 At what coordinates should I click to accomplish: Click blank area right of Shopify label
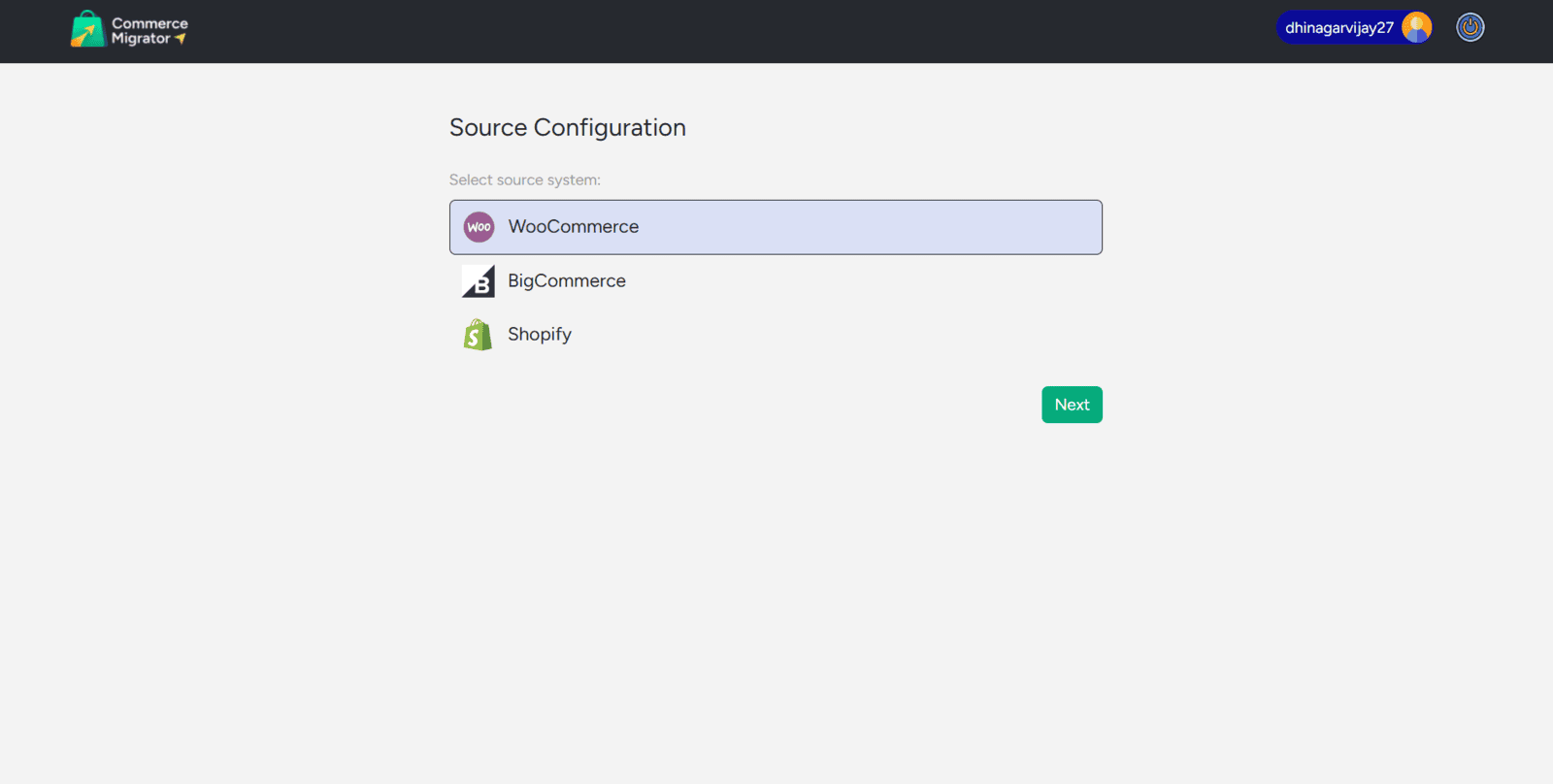point(874,335)
